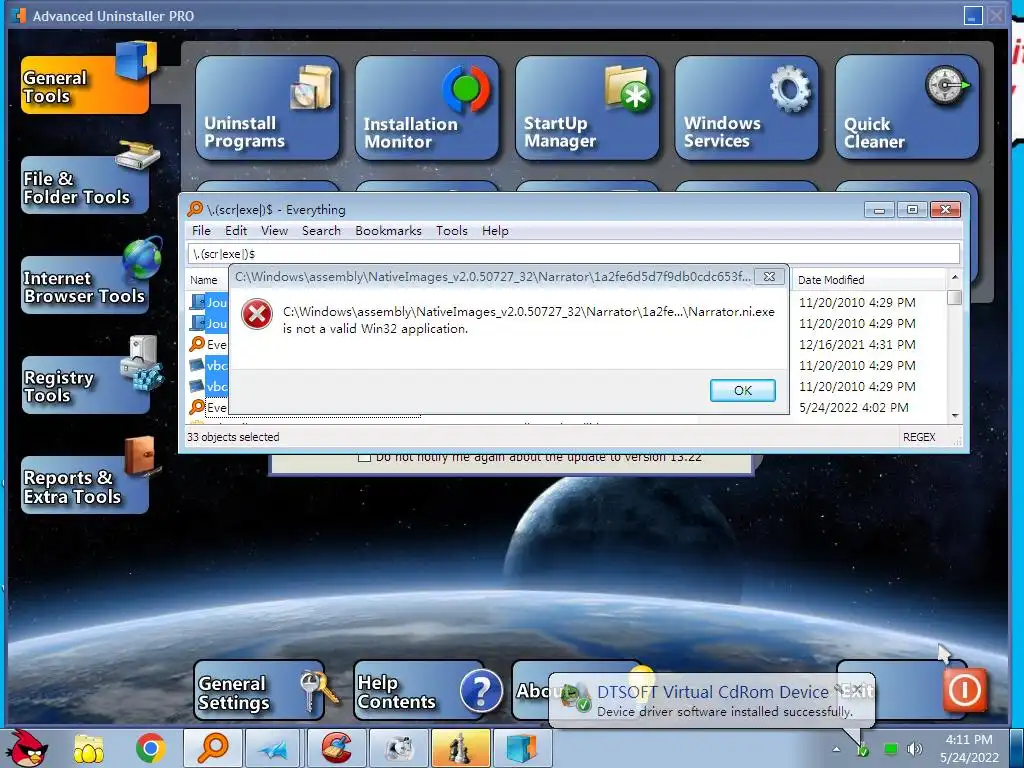Click the Angry Birds start orb
Screen dimensions: 1024x768
pos(27,748)
